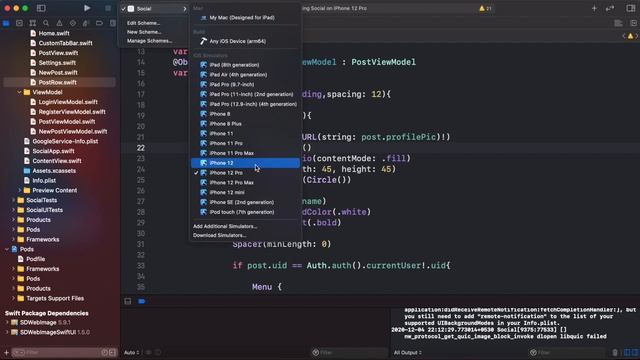
Task: Expand the SocialTests folder
Action: 13,200
